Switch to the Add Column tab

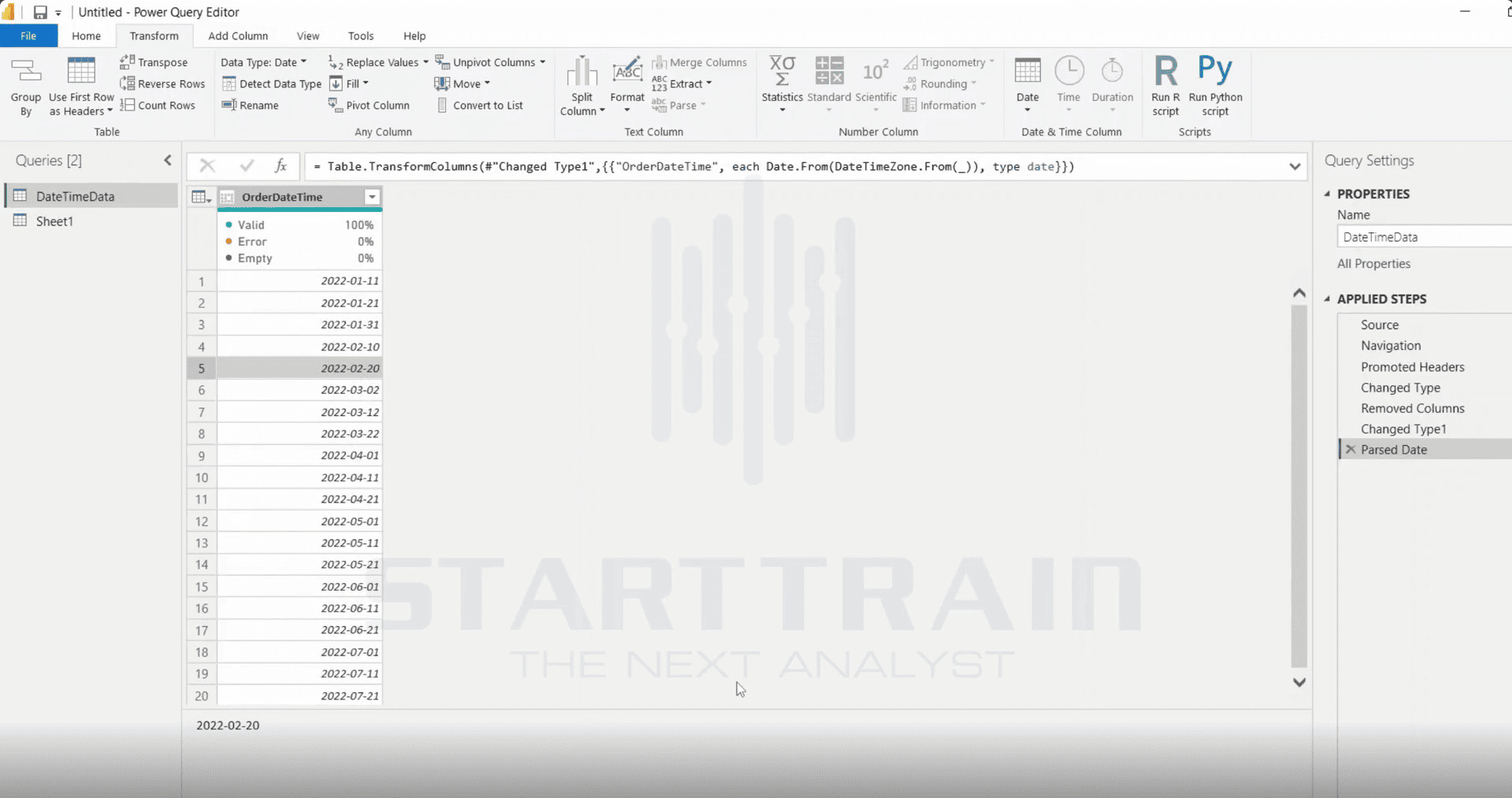pos(238,36)
